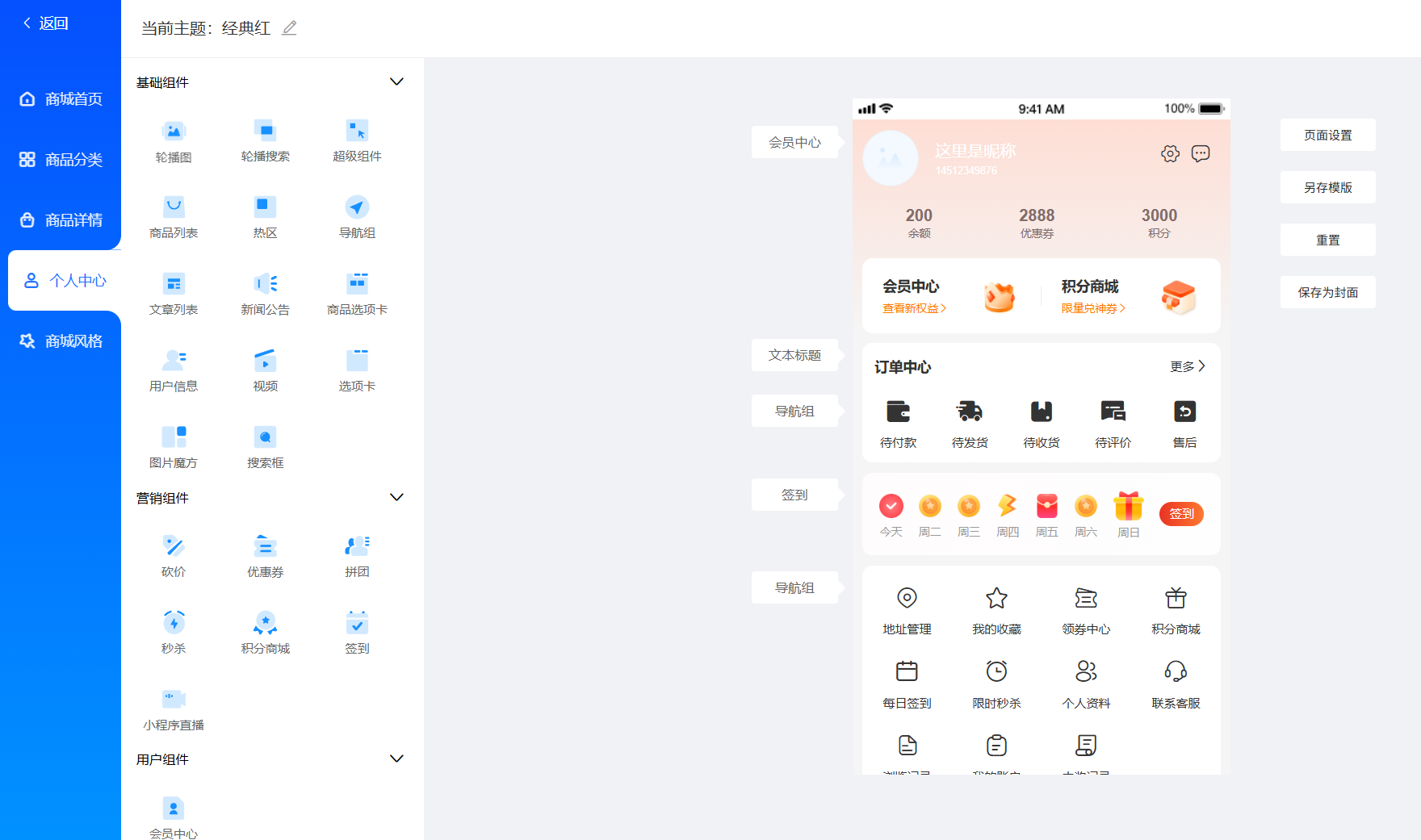Expand 更多 in the order center
1421x840 pixels.
[1188, 366]
